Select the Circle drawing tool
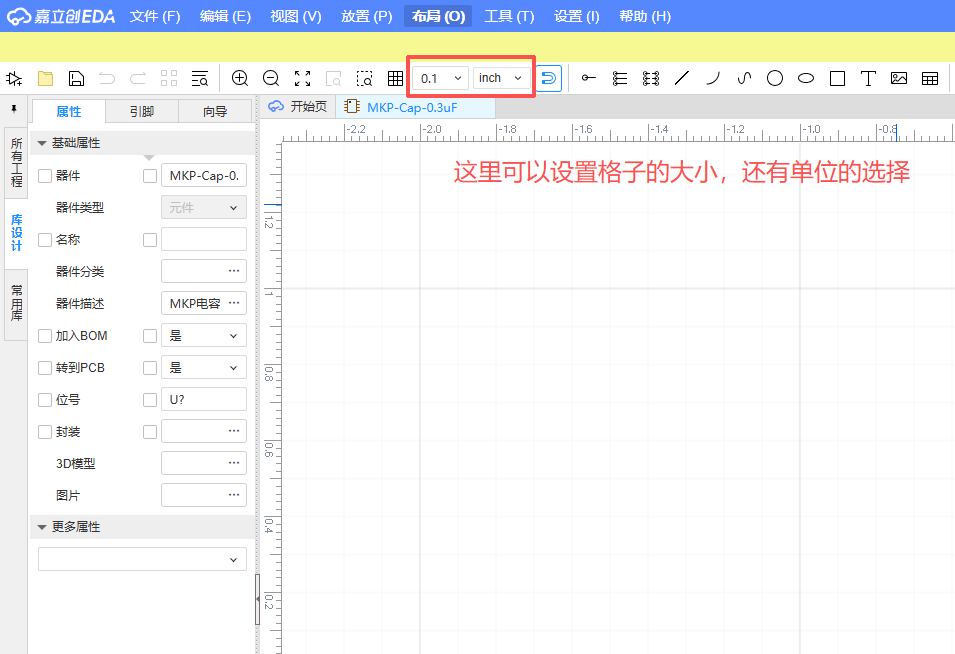The image size is (955, 654). coord(774,77)
